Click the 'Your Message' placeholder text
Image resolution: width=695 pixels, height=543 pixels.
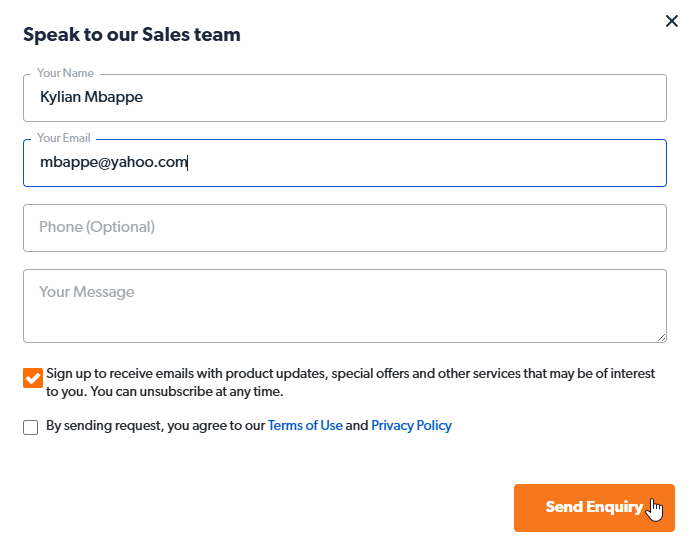pos(86,292)
